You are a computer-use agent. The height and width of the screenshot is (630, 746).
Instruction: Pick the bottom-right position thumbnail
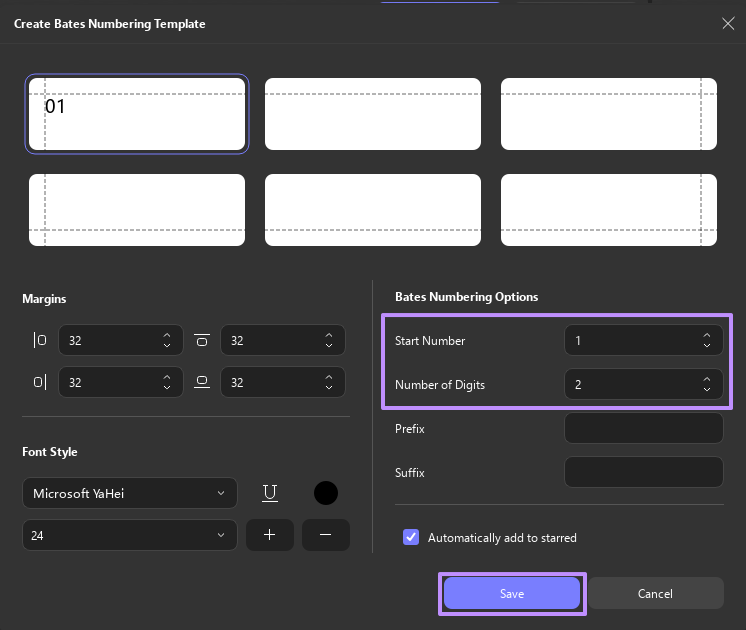(609, 210)
